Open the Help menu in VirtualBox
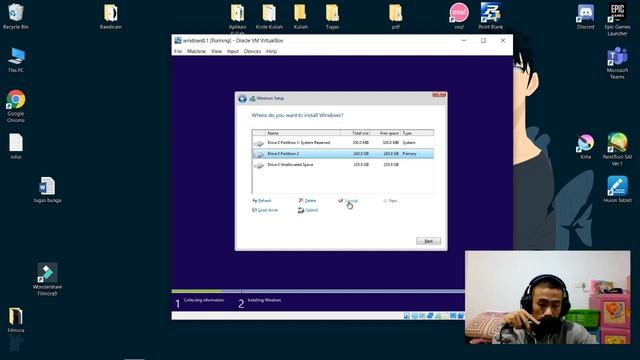Viewport: 640px width, 360px height. tap(271, 51)
